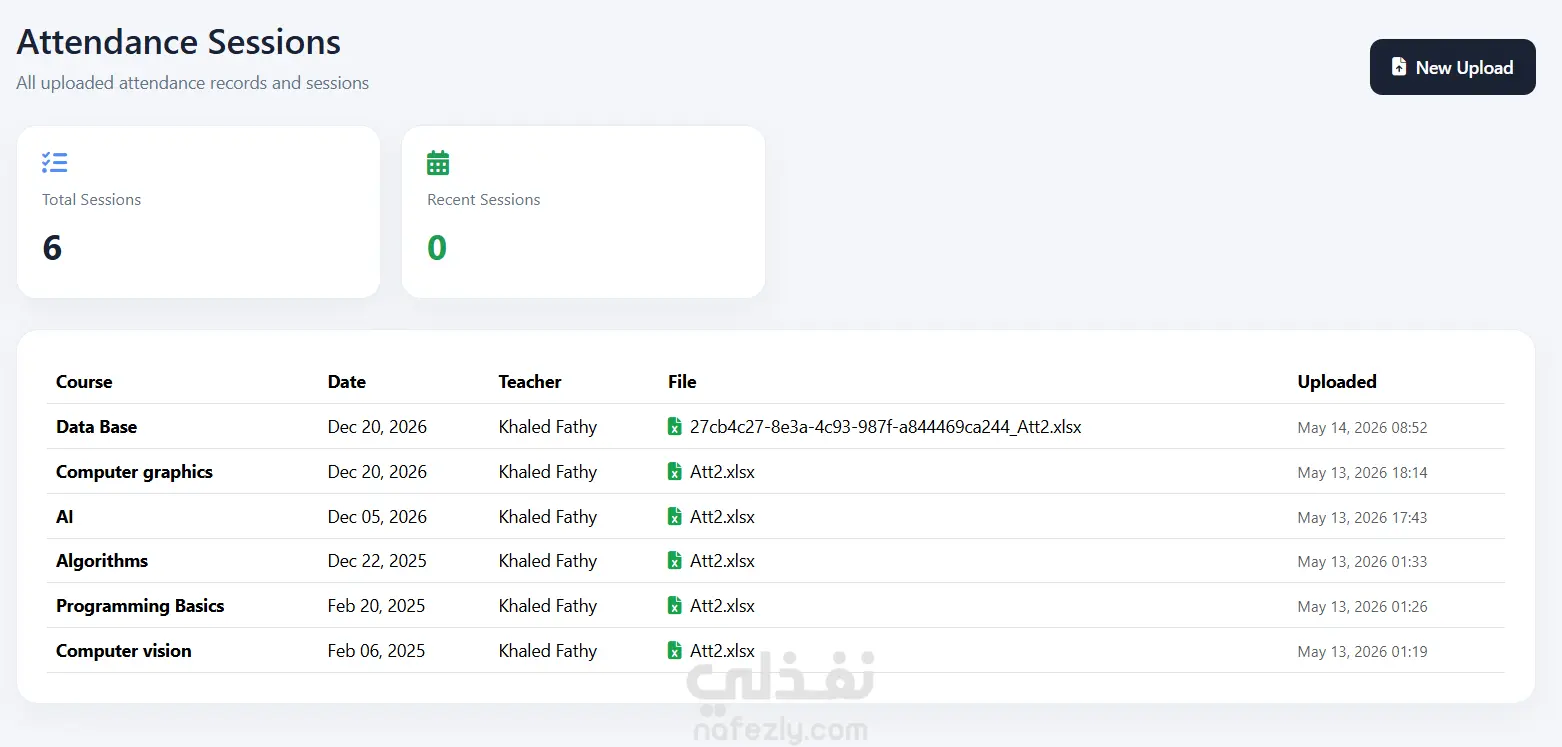Click the Excel file icon in AI row
This screenshot has height=747, width=1562.
[x=675, y=517]
